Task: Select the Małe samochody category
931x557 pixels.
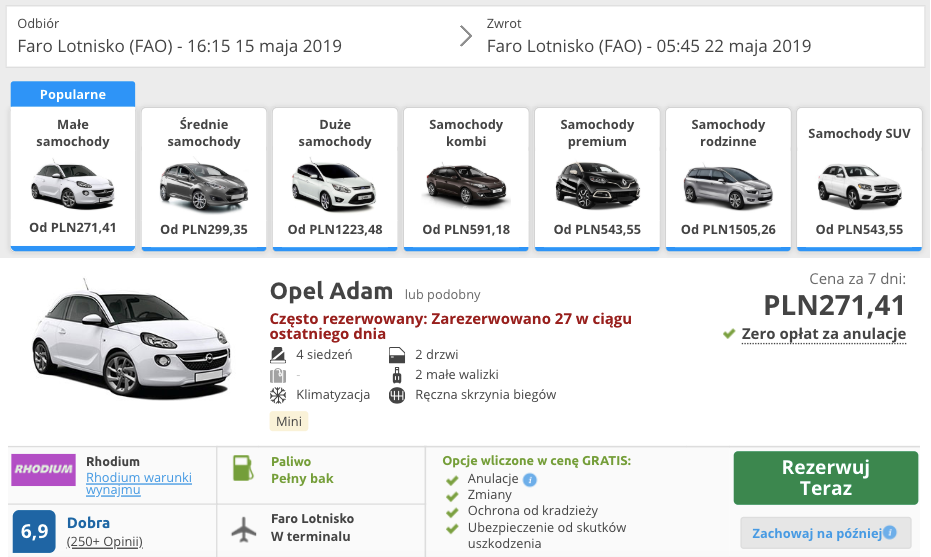Action: [73, 177]
